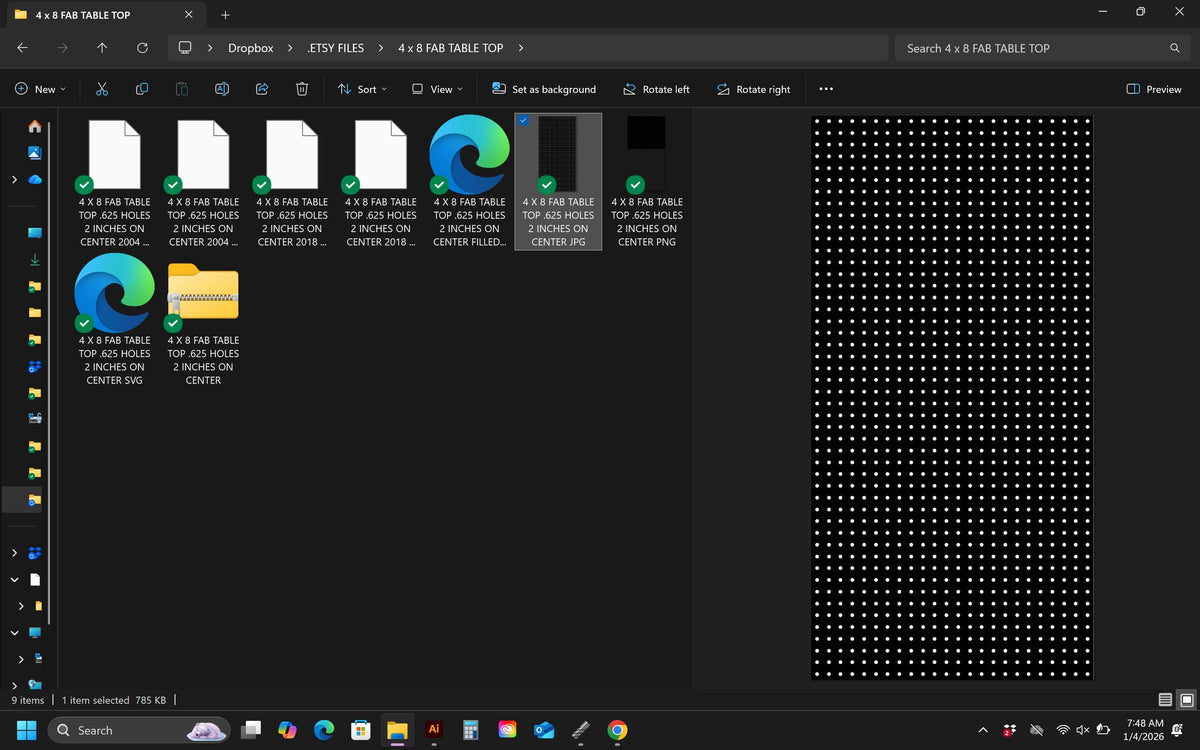Open Home in the navigation pane
The height and width of the screenshot is (750, 1200).
click(x=35, y=127)
